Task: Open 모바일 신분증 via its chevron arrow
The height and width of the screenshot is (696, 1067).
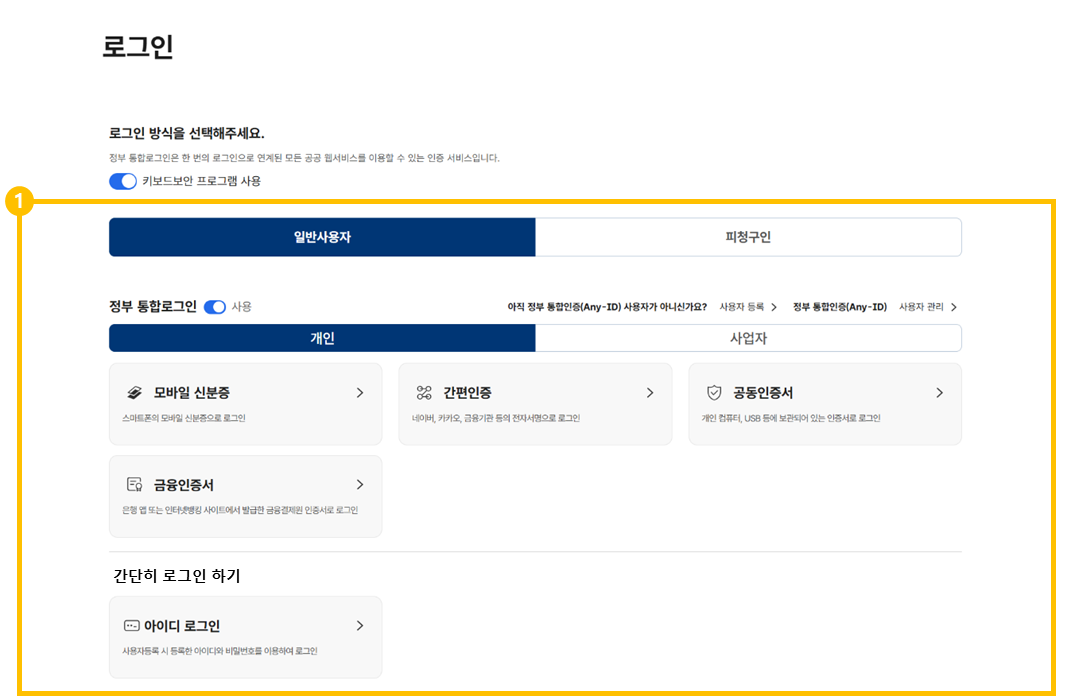Action: pyautogui.click(x=360, y=393)
